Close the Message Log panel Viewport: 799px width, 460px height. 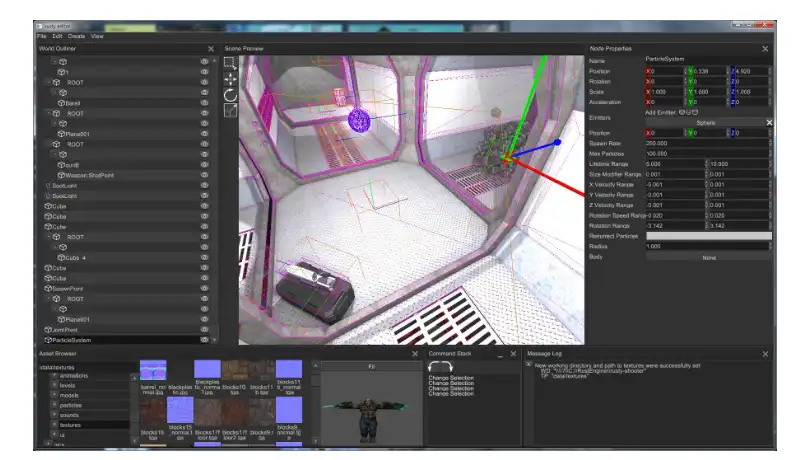tap(765, 354)
